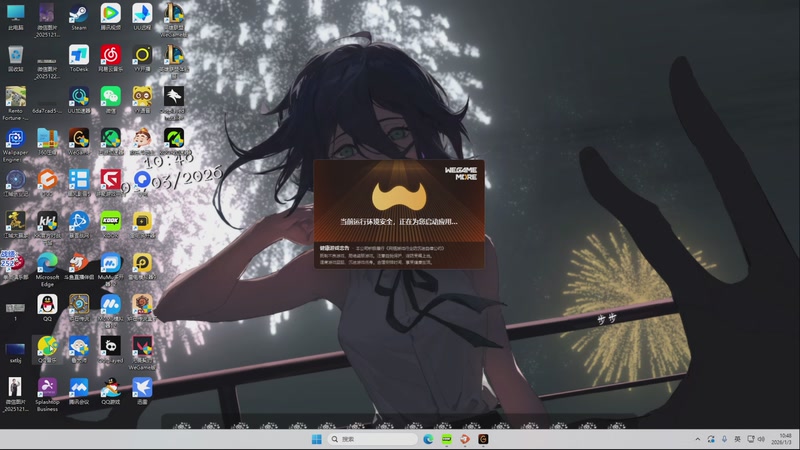The width and height of the screenshot is (800, 450).
Task: Open the YY开播 shortcut with the yellow ring
Action: (x=142, y=58)
